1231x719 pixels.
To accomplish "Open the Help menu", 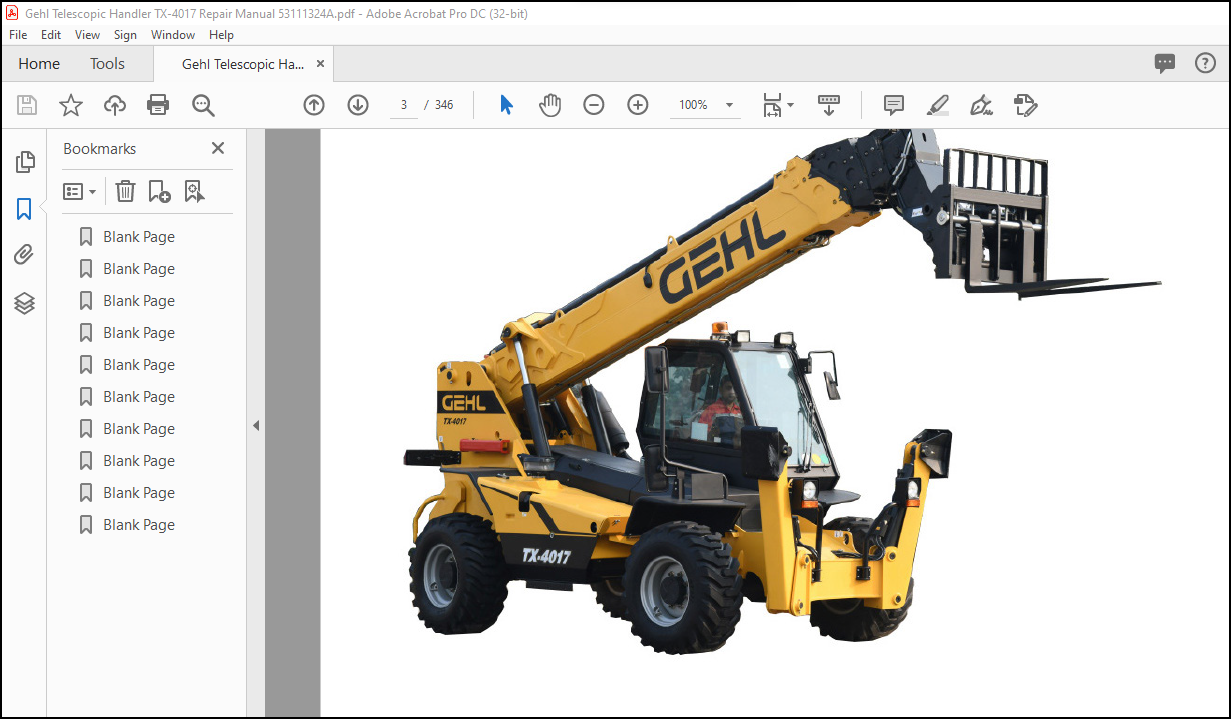I will [x=222, y=34].
